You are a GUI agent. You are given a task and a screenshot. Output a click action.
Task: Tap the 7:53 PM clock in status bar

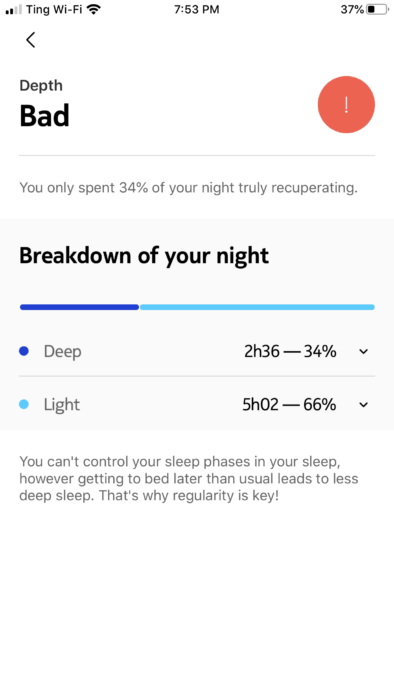coord(197,9)
